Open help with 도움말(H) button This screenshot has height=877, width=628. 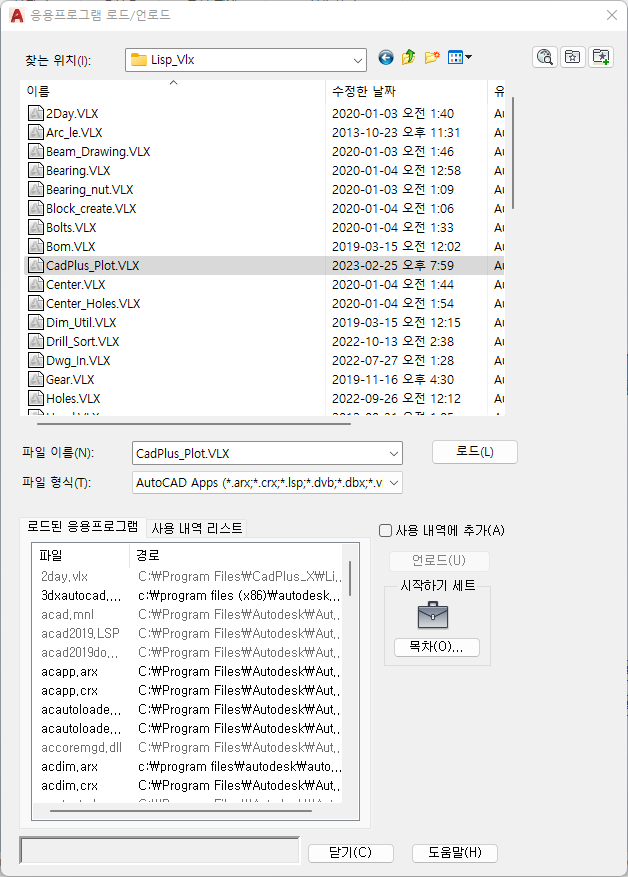pos(455,852)
